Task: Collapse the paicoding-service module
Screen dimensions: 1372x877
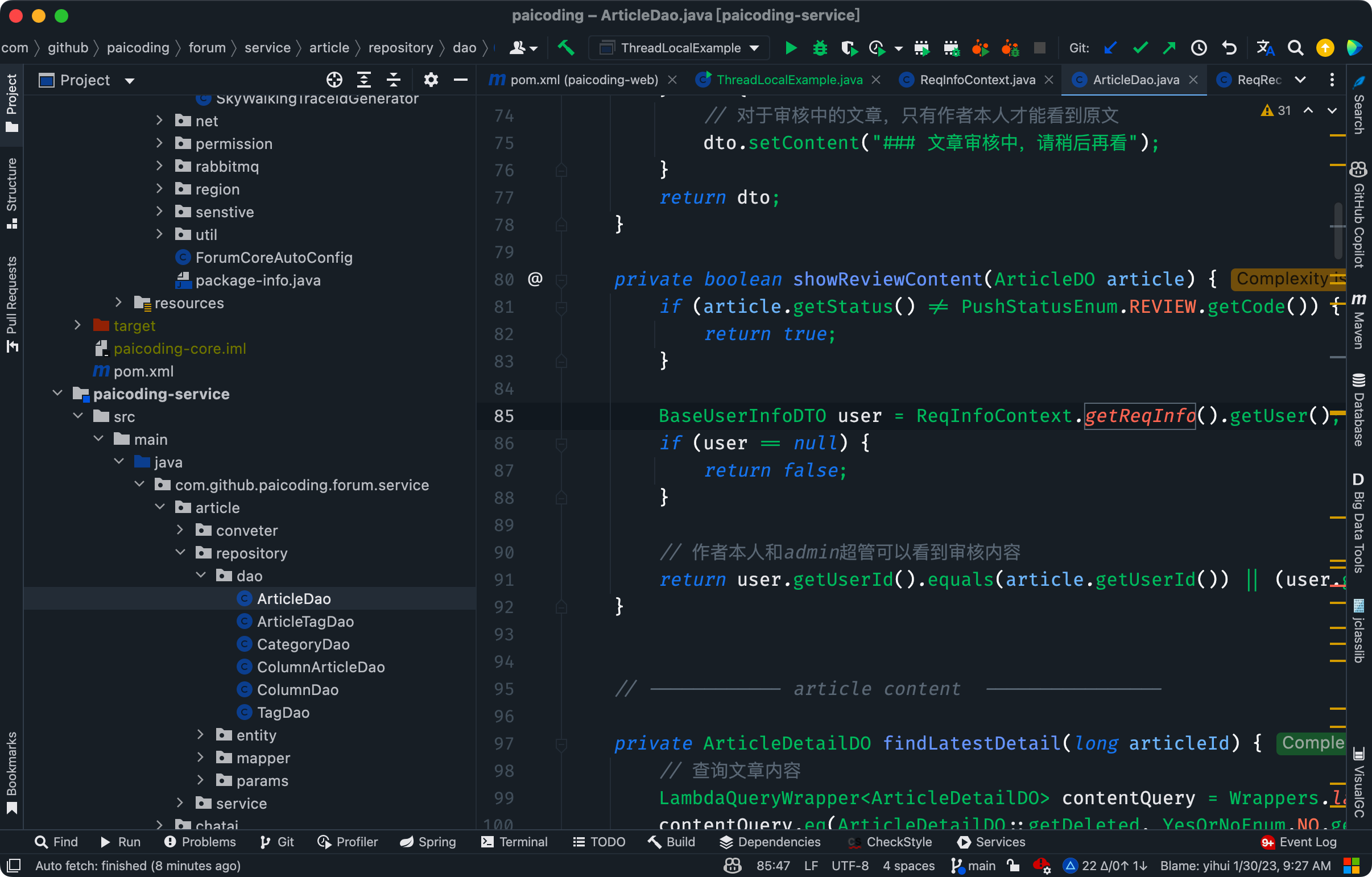Action: (x=57, y=393)
